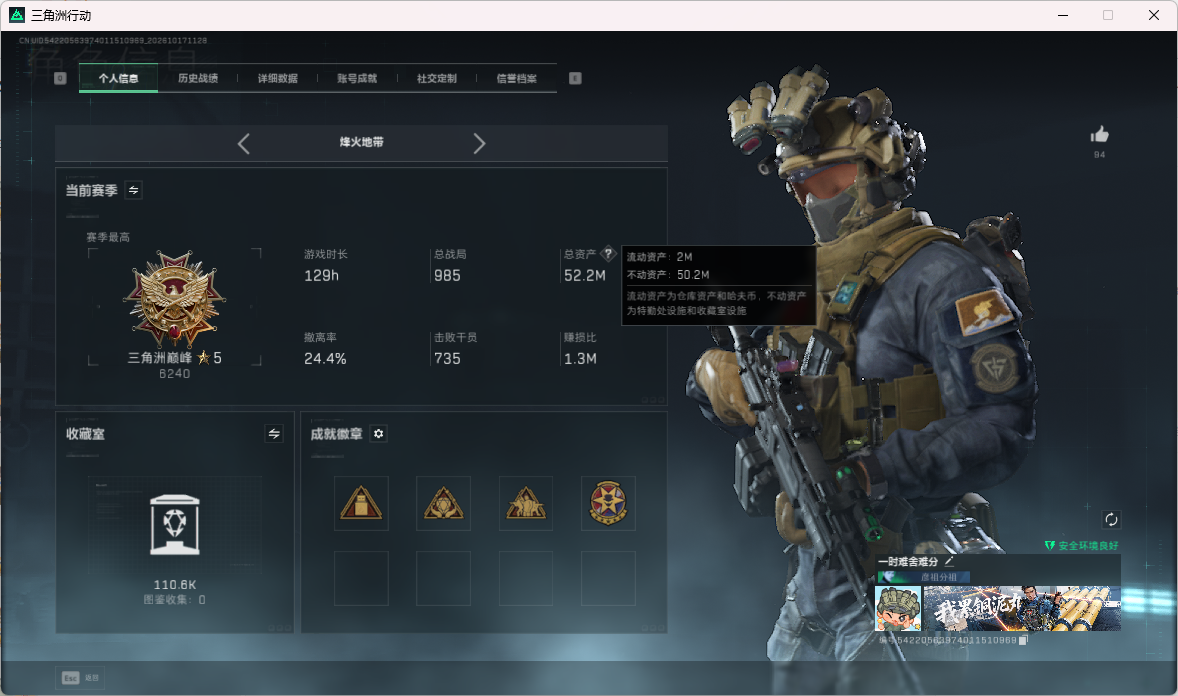Open the 详细数据 tab
Image resolution: width=1178 pixels, height=696 pixels.
pyautogui.click(x=277, y=78)
